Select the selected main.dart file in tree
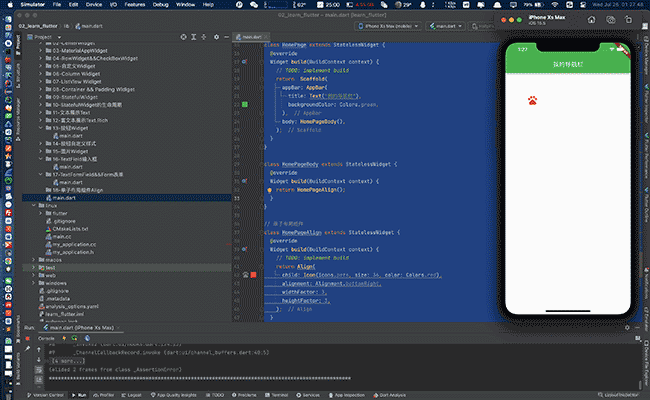The height and width of the screenshot is (400, 650). 127,198
